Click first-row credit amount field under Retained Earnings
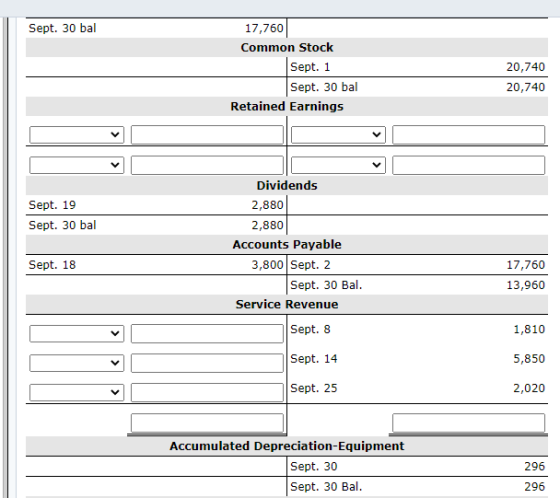 coord(469,135)
